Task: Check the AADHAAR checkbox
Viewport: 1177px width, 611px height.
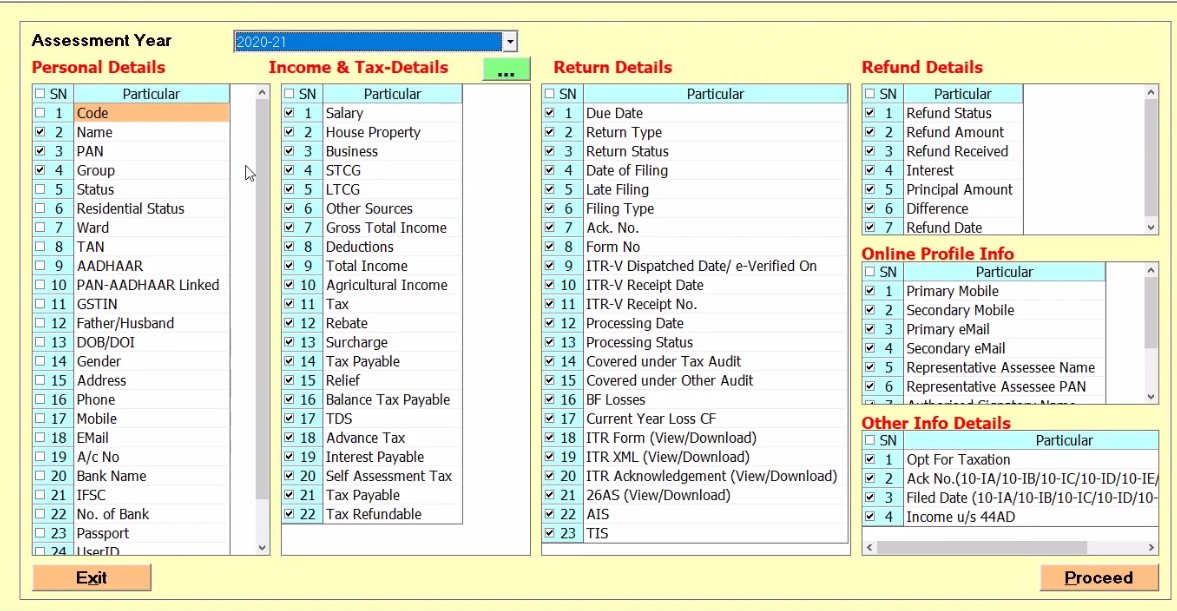Action: click(x=40, y=266)
